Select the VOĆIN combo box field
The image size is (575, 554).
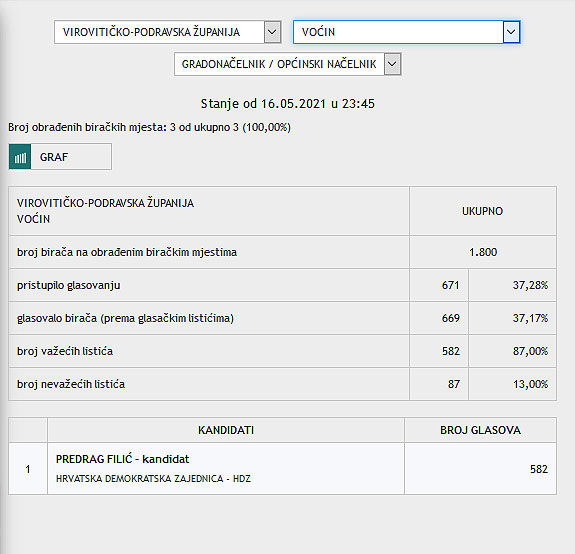coord(398,32)
